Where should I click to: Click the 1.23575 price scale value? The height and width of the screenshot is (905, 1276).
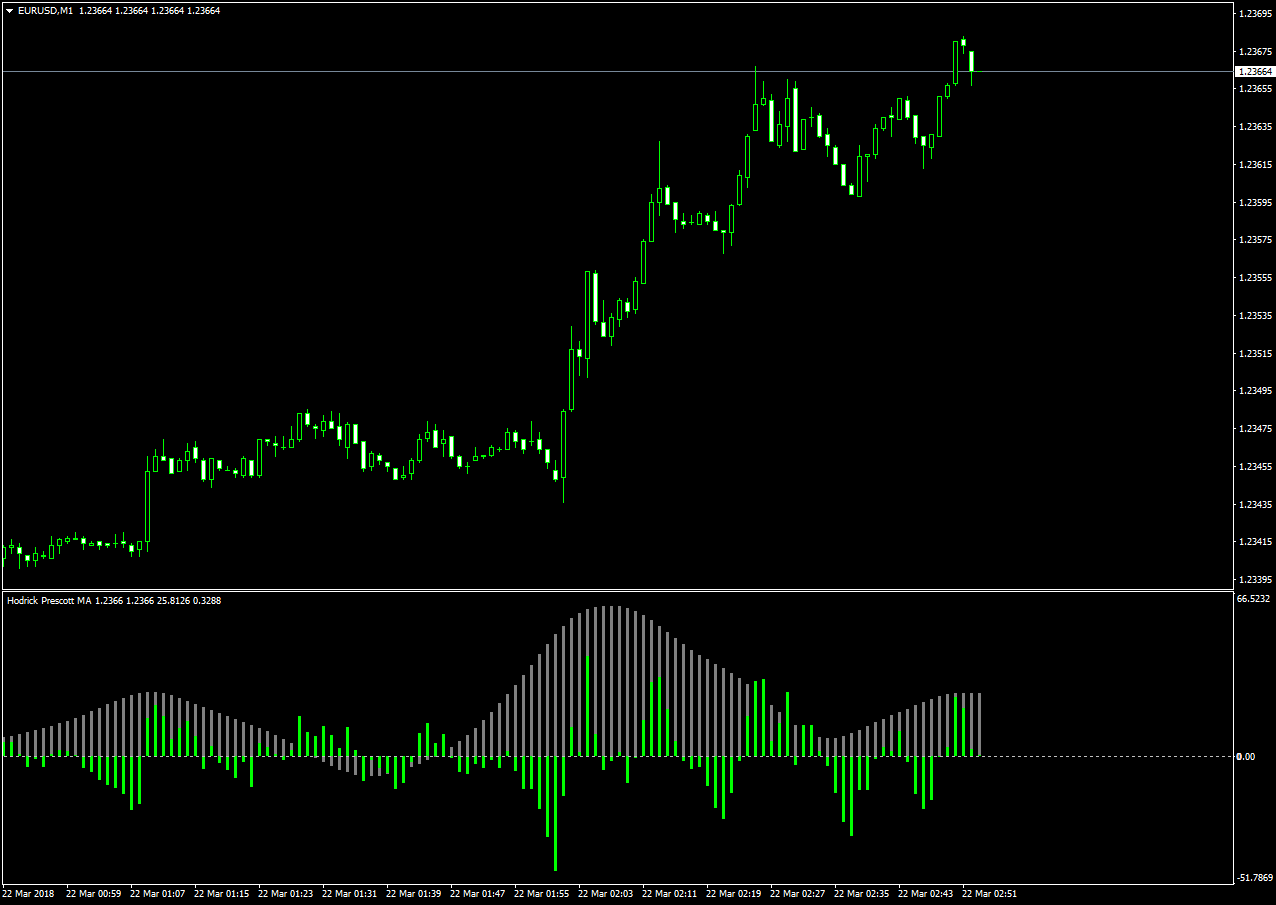[1255, 240]
